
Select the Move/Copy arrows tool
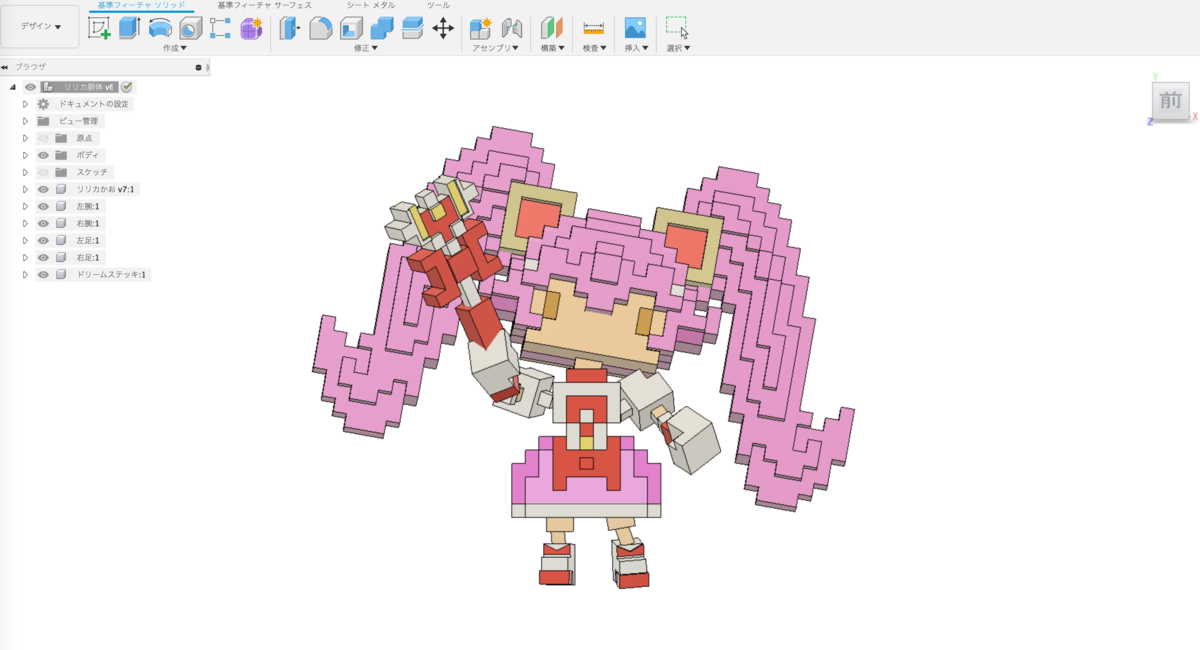pos(443,28)
